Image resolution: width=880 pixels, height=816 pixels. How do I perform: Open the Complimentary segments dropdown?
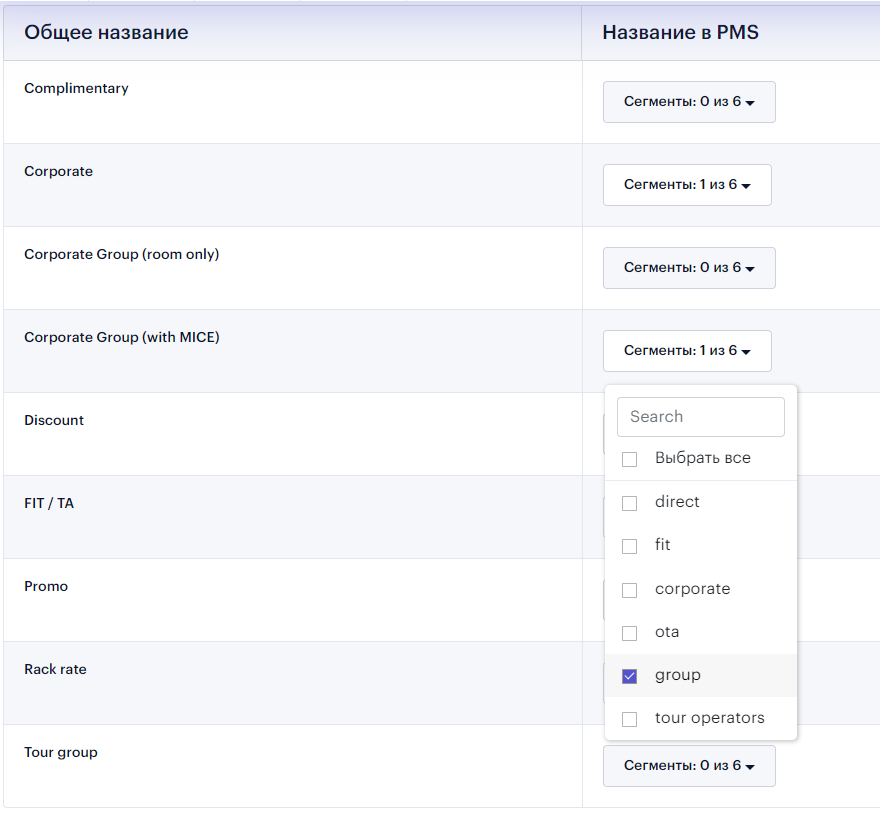click(688, 101)
